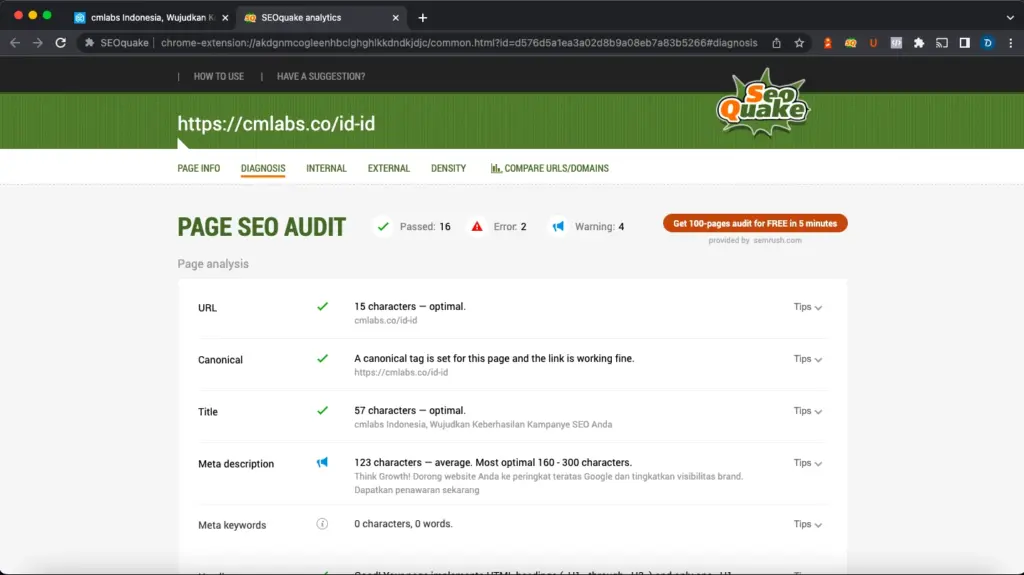
Task: Open the INTERNAL tab
Action: coord(327,168)
